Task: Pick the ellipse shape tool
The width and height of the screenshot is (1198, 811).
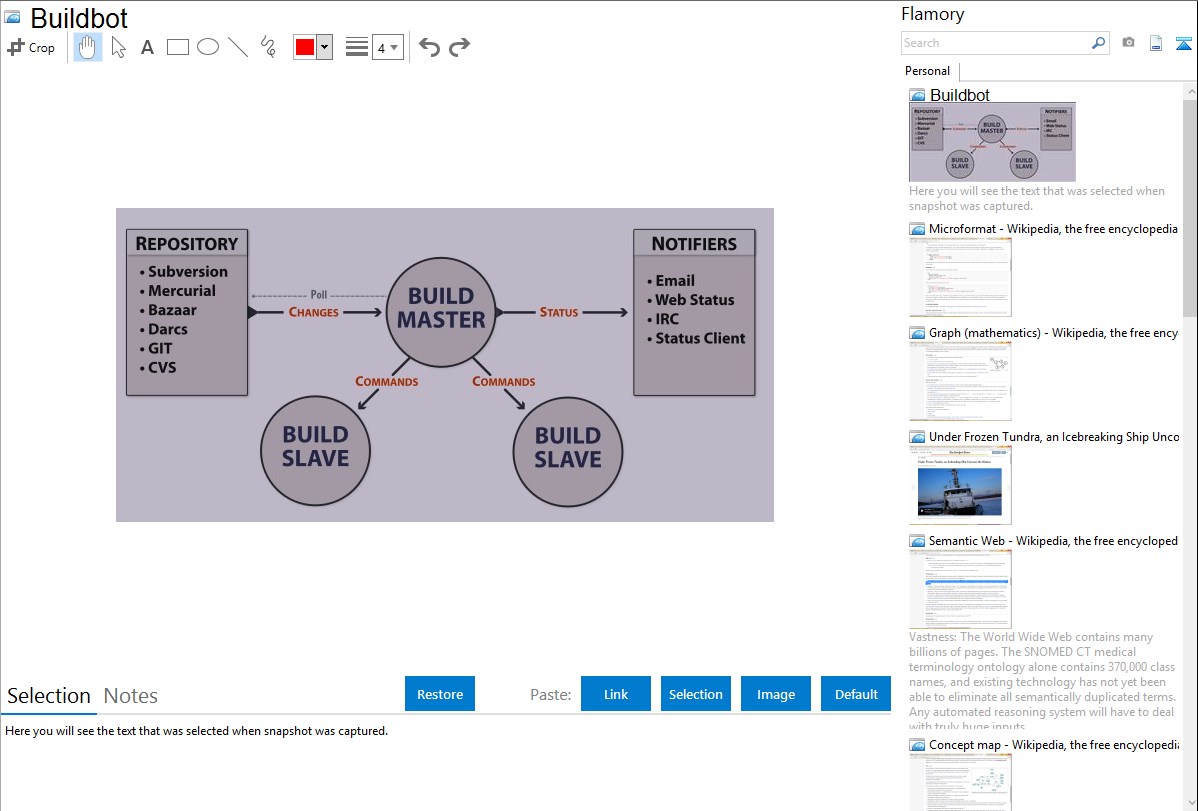Action: (208, 47)
